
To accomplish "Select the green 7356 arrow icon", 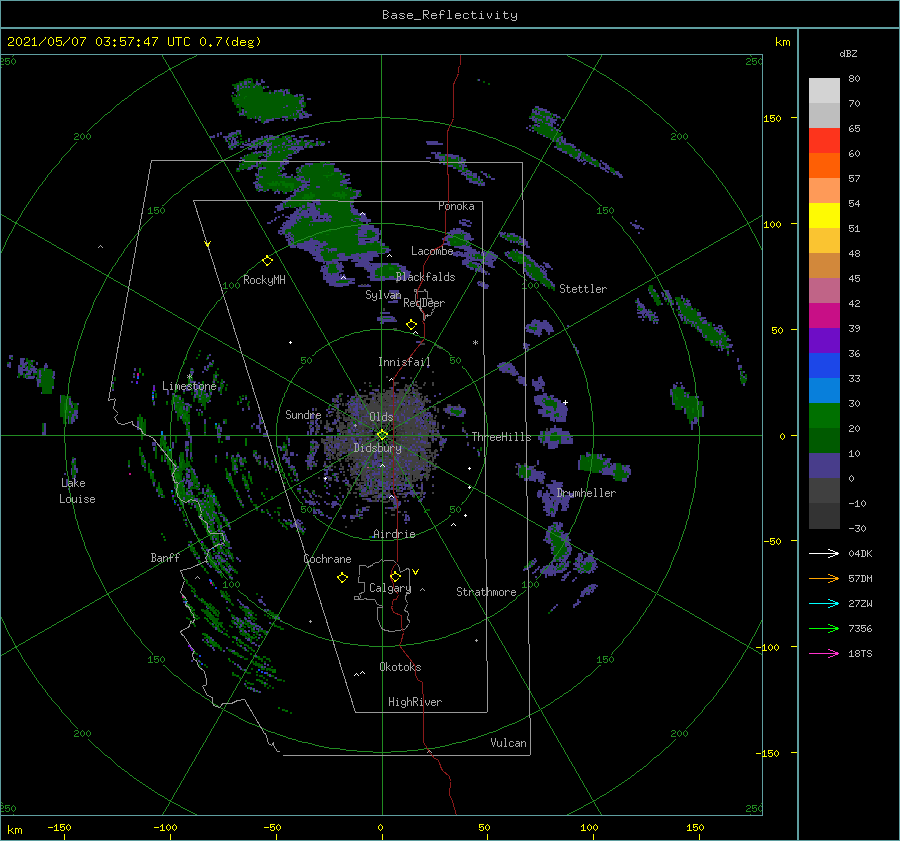I will [x=824, y=629].
